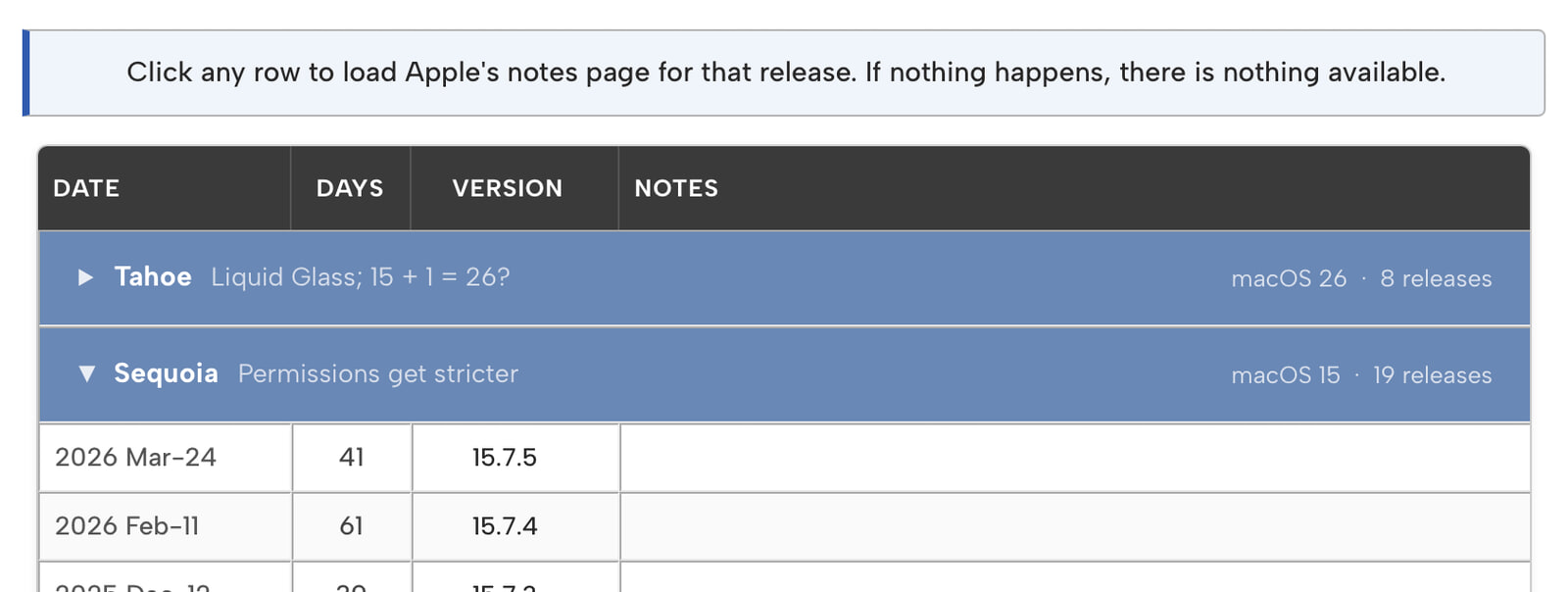Click the "Permissions get stricter" subtitle
Viewport: 1568px width, 592px height.
pos(377,373)
